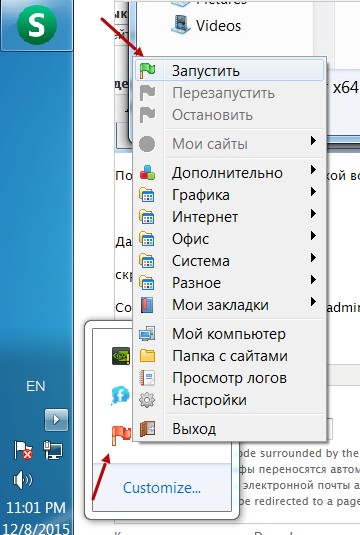360x535 pixels.
Task: Choose Мой компьютер from the menu
Action: pos(229,334)
